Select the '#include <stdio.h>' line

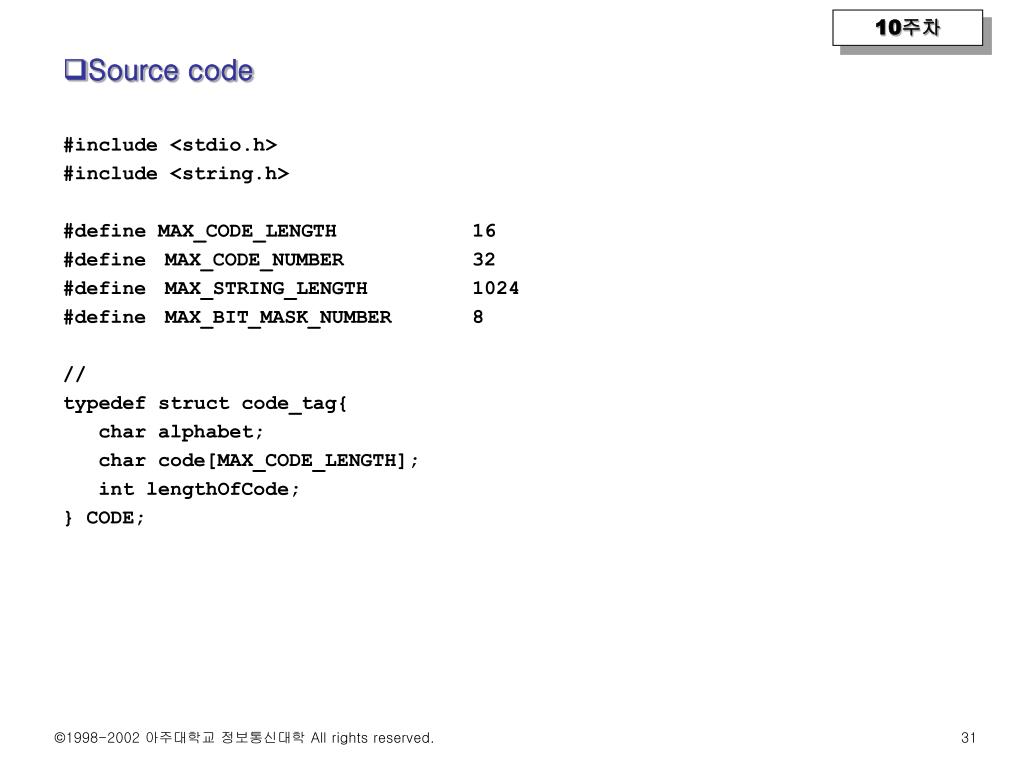[x=170, y=145]
